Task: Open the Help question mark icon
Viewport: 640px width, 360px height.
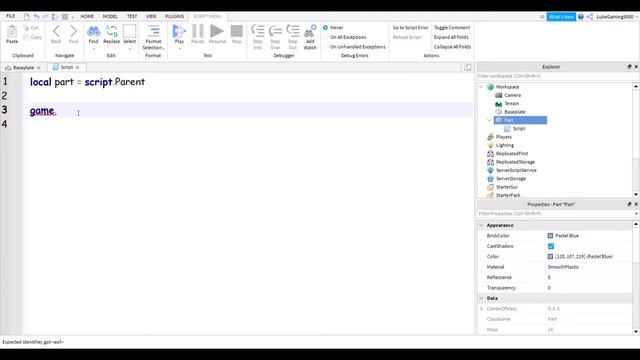Action: coord(581,17)
